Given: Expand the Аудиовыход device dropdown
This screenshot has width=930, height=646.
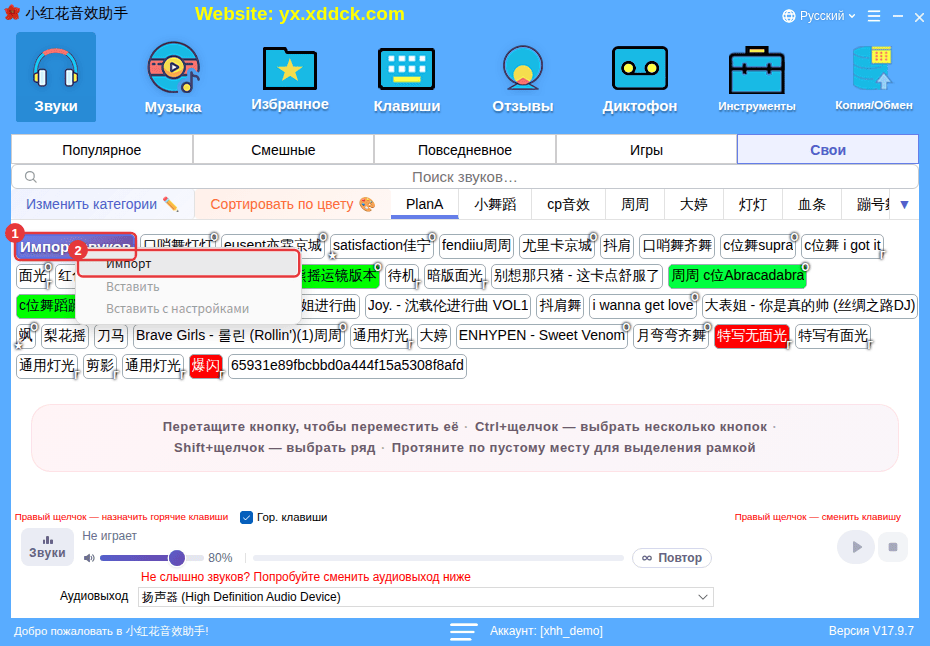Looking at the screenshot, I should (x=703, y=597).
